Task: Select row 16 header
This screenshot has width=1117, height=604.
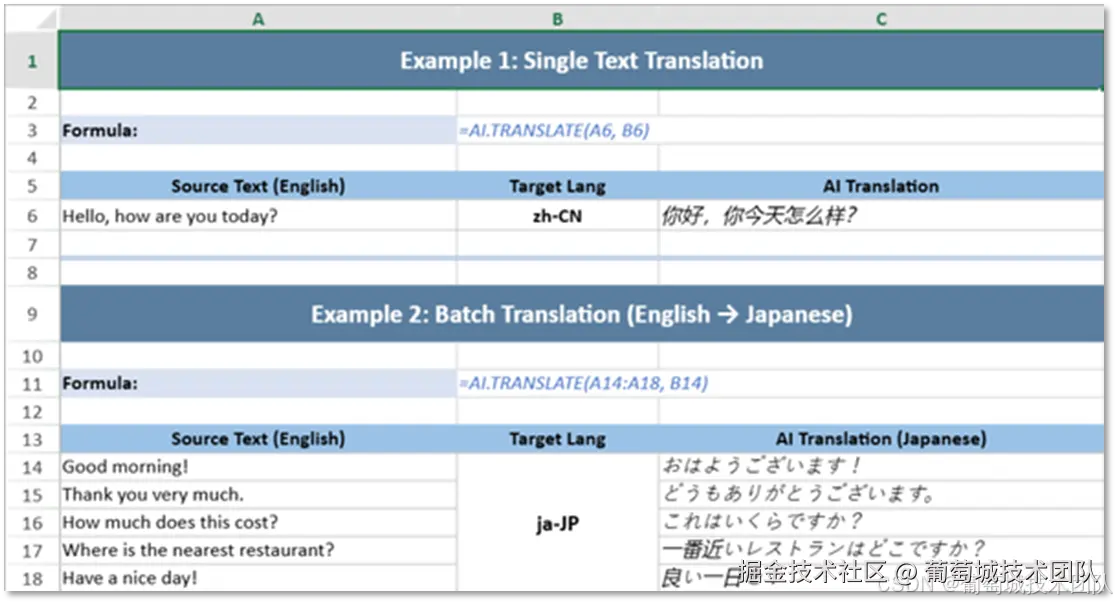Action: tap(32, 523)
